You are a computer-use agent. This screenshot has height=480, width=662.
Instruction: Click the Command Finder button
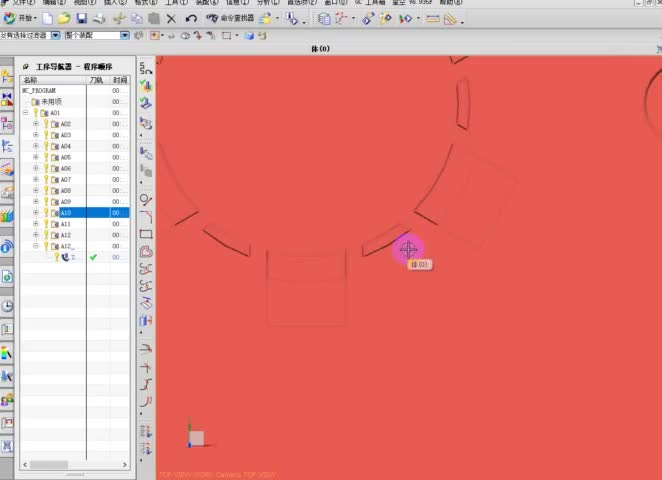click(x=230, y=18)
